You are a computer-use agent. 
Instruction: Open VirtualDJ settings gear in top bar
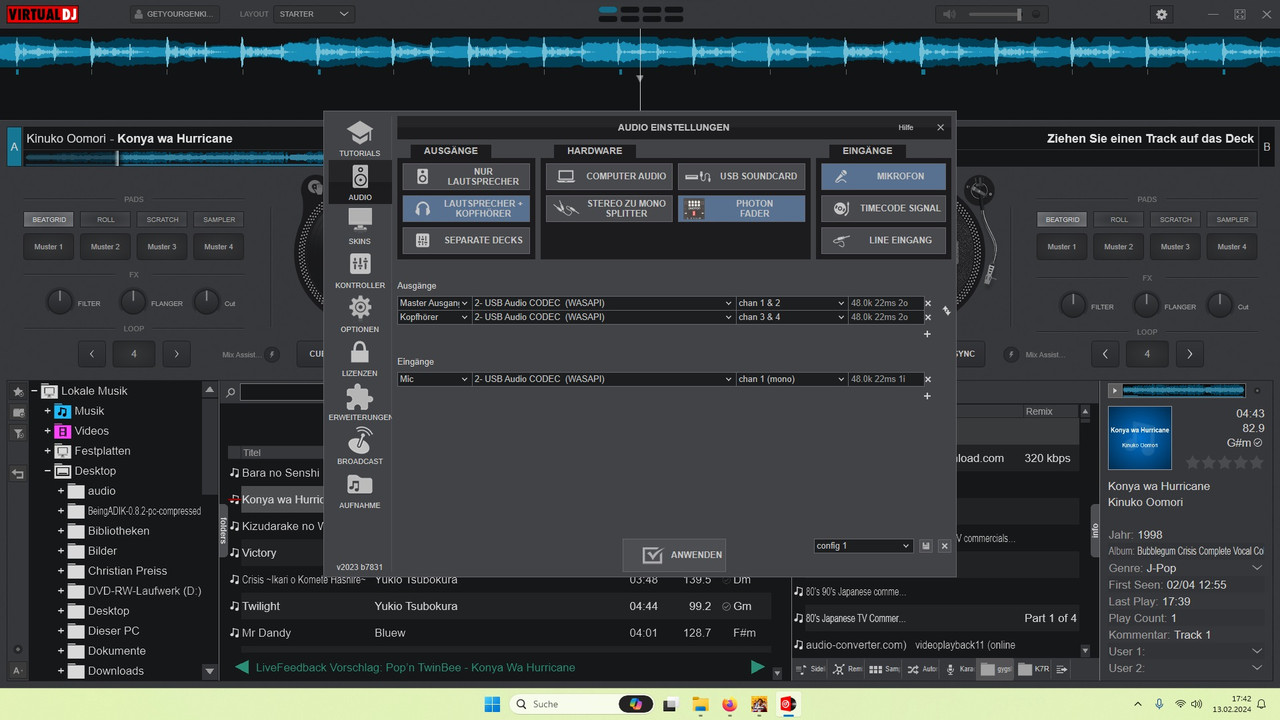coord(1161,14)
